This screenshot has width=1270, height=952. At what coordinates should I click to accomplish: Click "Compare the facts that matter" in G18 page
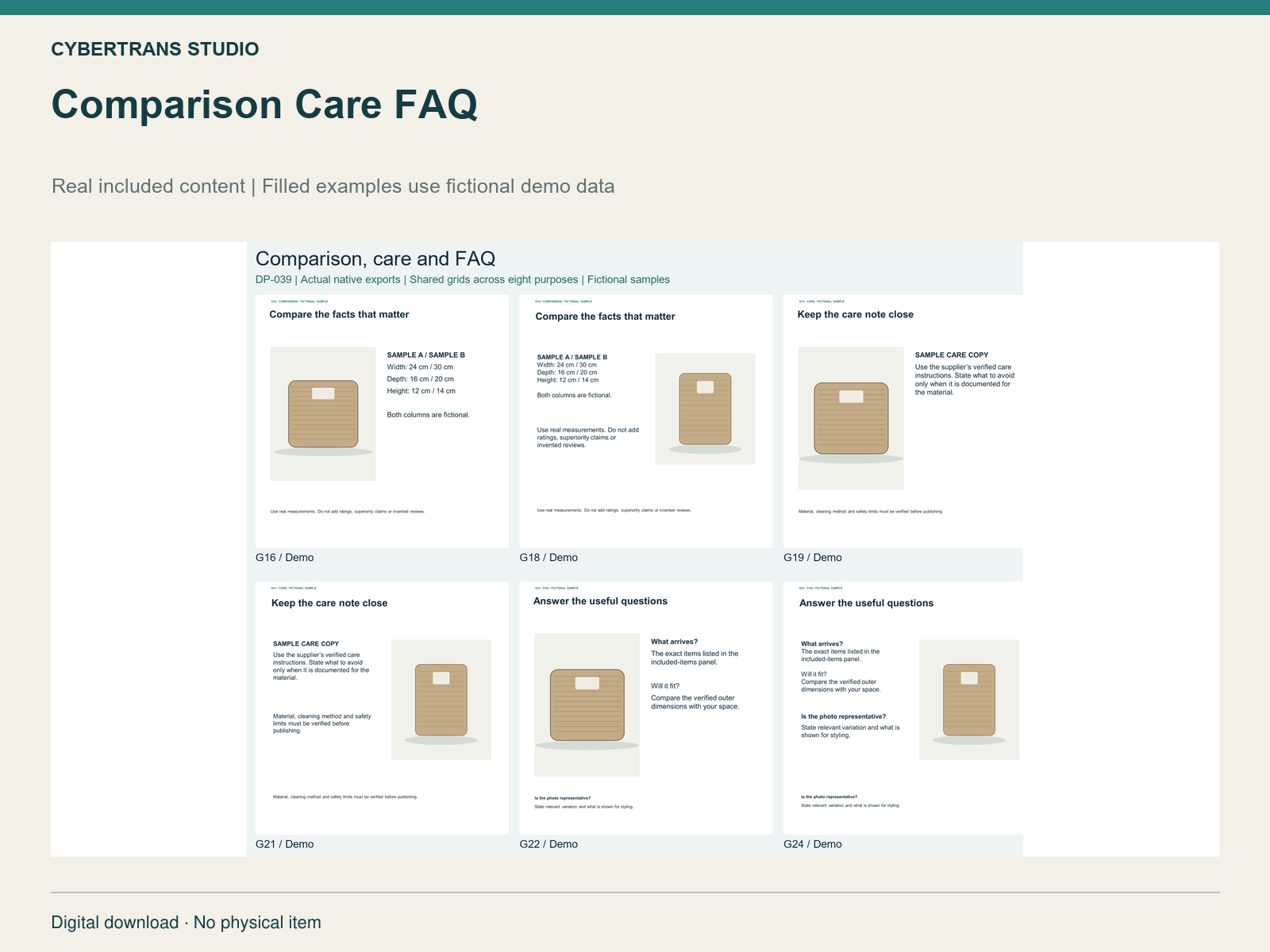[x=606, y=317]
